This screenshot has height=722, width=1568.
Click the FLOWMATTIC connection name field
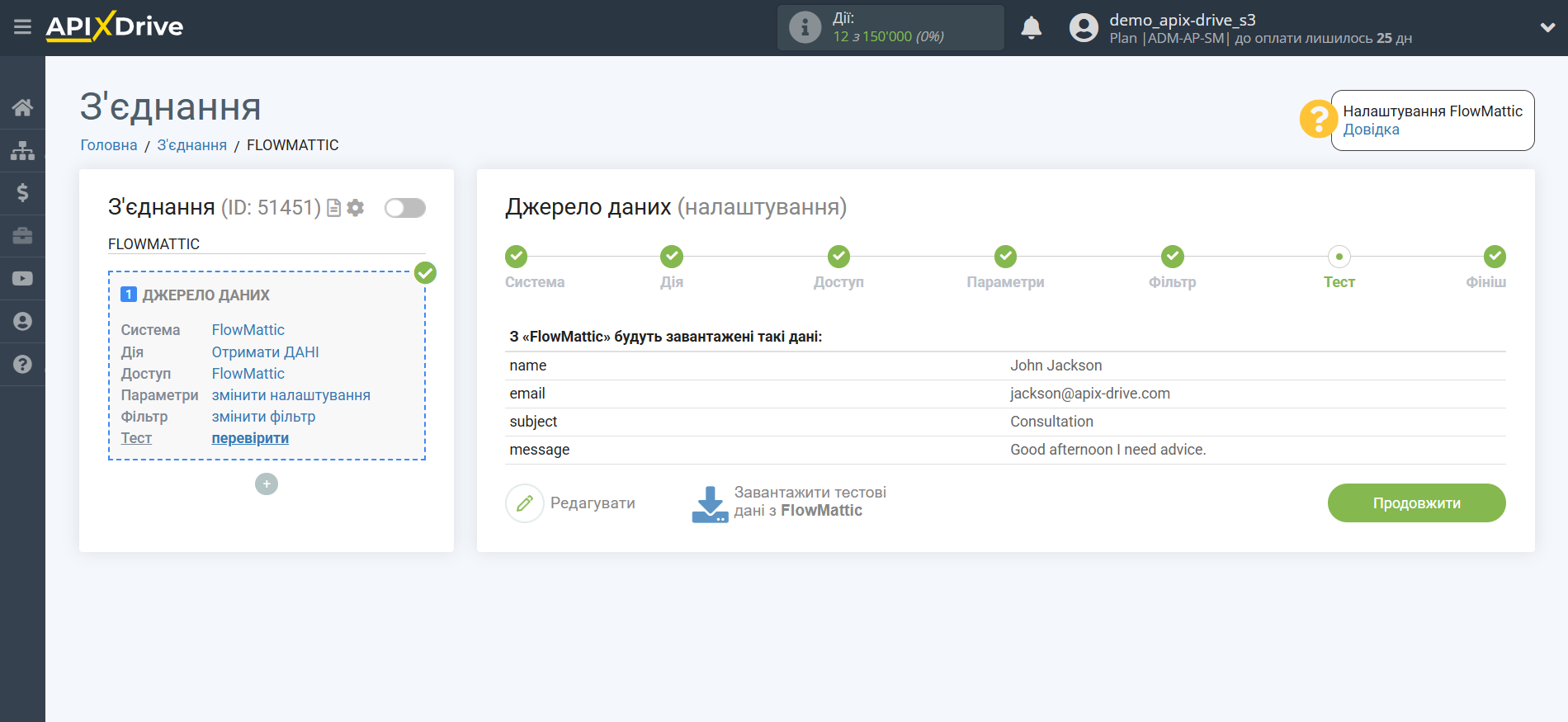[267, 244]
